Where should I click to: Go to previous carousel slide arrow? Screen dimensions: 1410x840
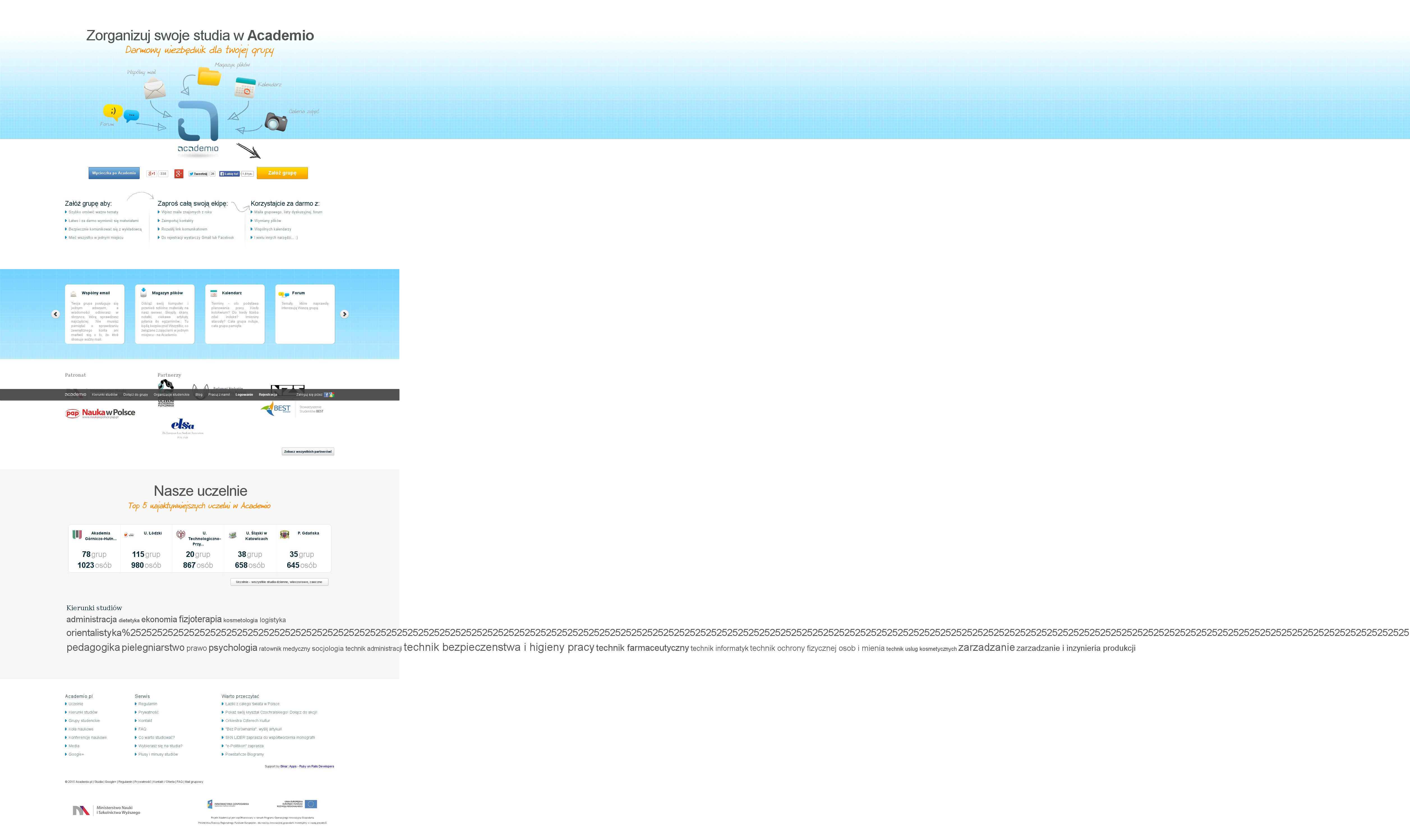click(x=56, y=314)
